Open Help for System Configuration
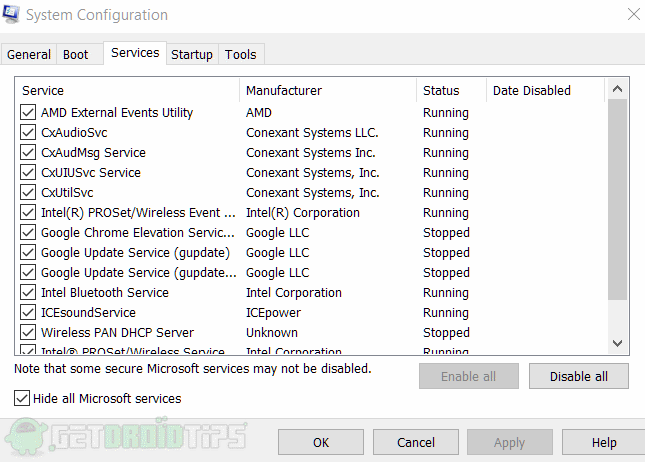The width and height of the screenshot is (645, 462). point(604,442)
